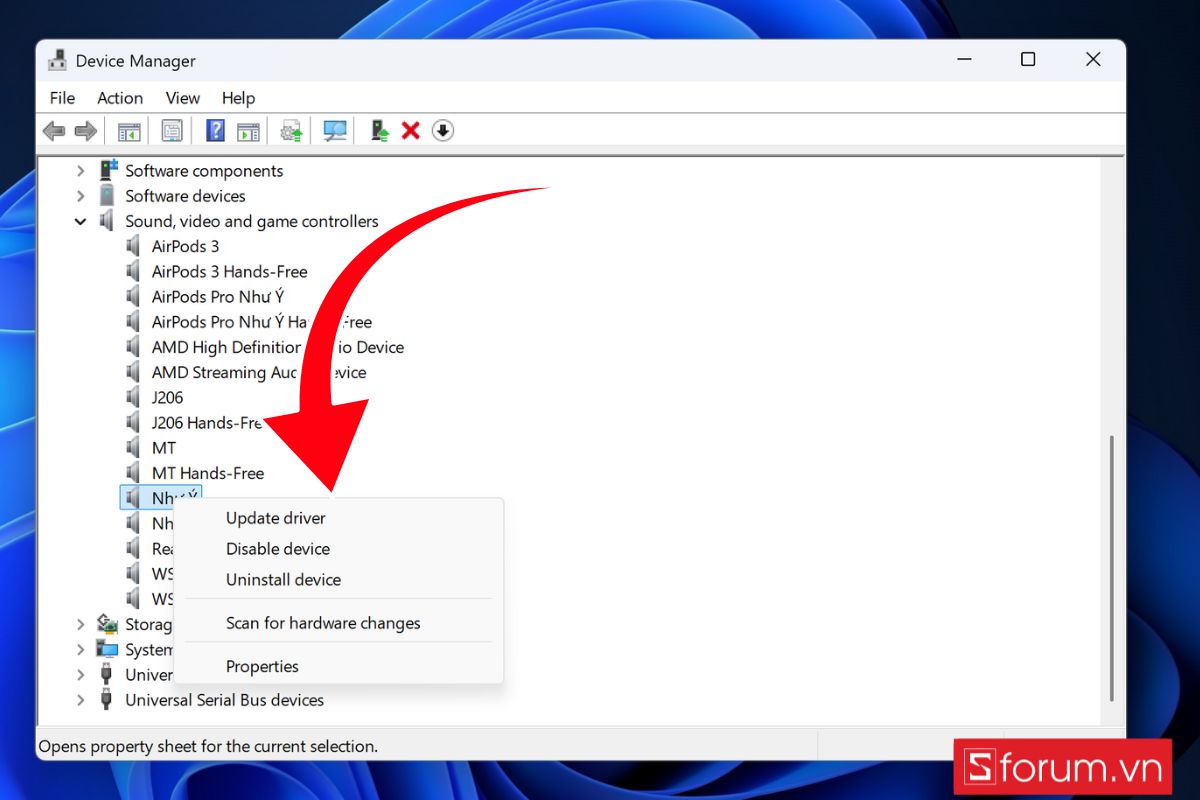
Task: Open the View menu
Action: [x=183, y=98]
